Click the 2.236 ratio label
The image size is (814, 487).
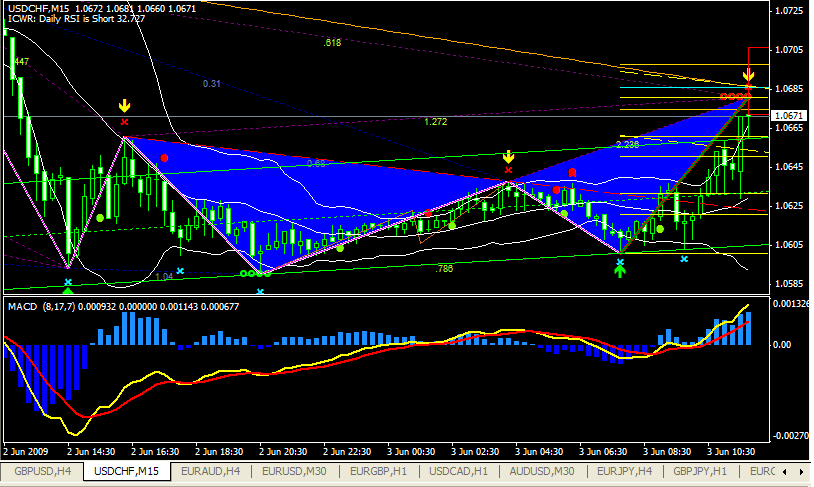pos(628,144)
